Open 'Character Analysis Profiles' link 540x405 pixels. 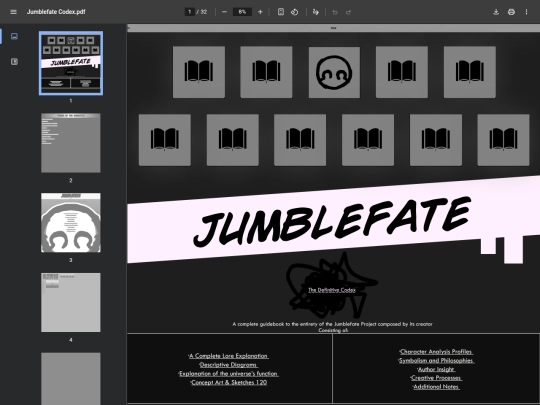(436, 352)
